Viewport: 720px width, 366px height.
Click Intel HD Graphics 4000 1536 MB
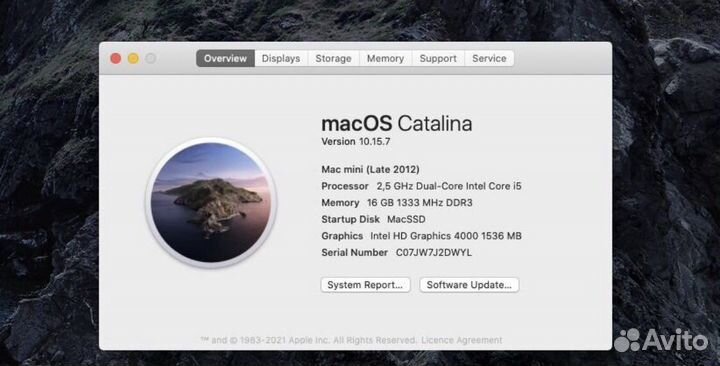coord(446,236)
